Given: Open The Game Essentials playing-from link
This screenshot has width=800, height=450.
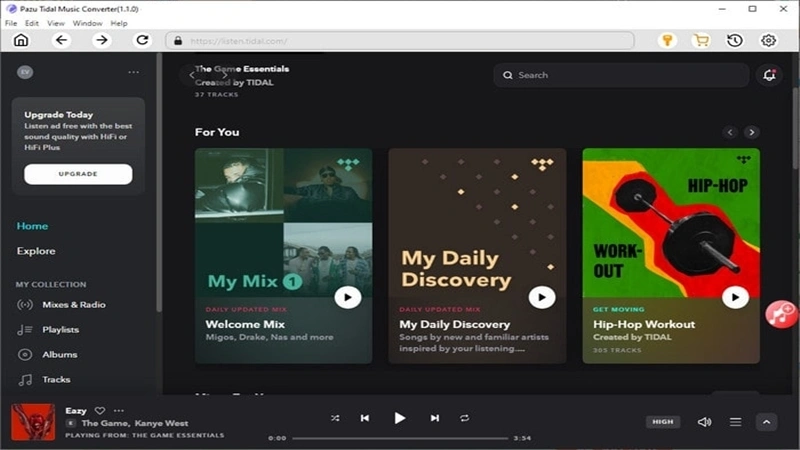Looking at the screenshot, I should click(x=178, y=435).
